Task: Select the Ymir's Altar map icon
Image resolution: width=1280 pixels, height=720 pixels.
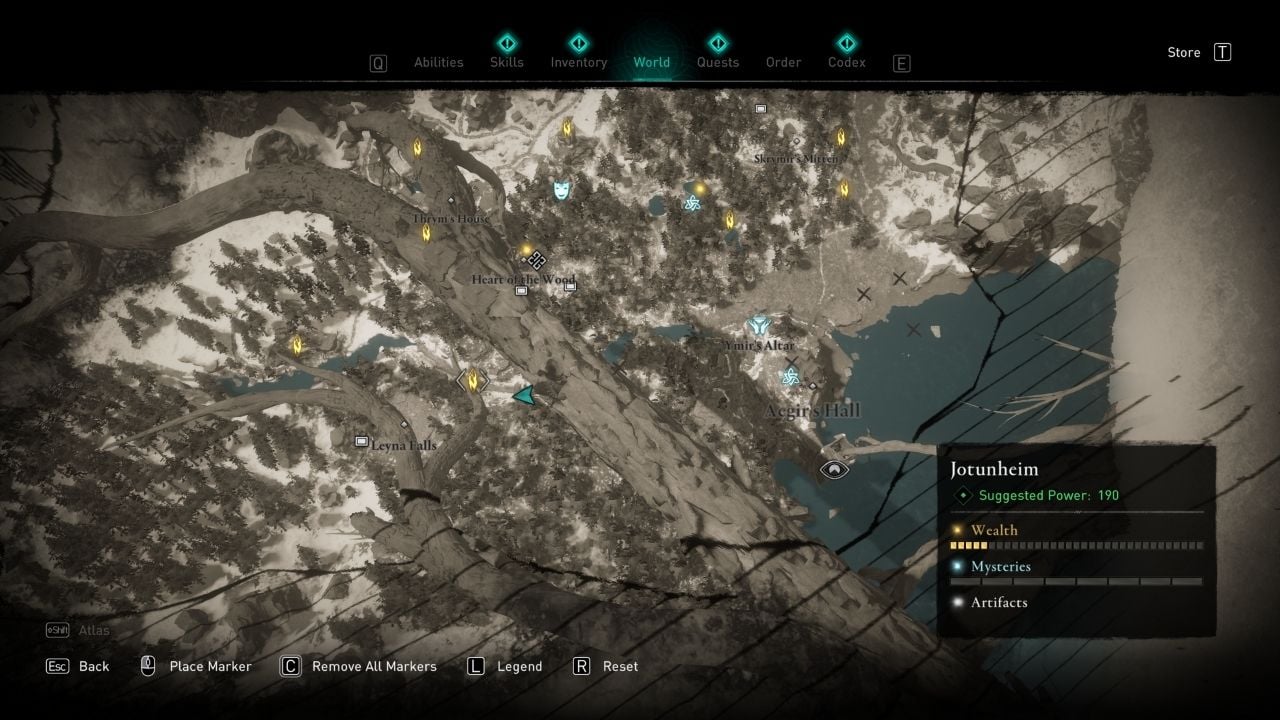Action: coord(760,325)
